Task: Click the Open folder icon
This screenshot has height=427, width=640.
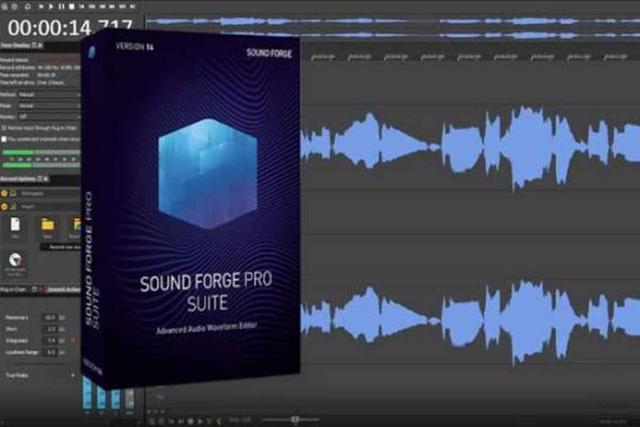Action: click(x=47, y=225)
